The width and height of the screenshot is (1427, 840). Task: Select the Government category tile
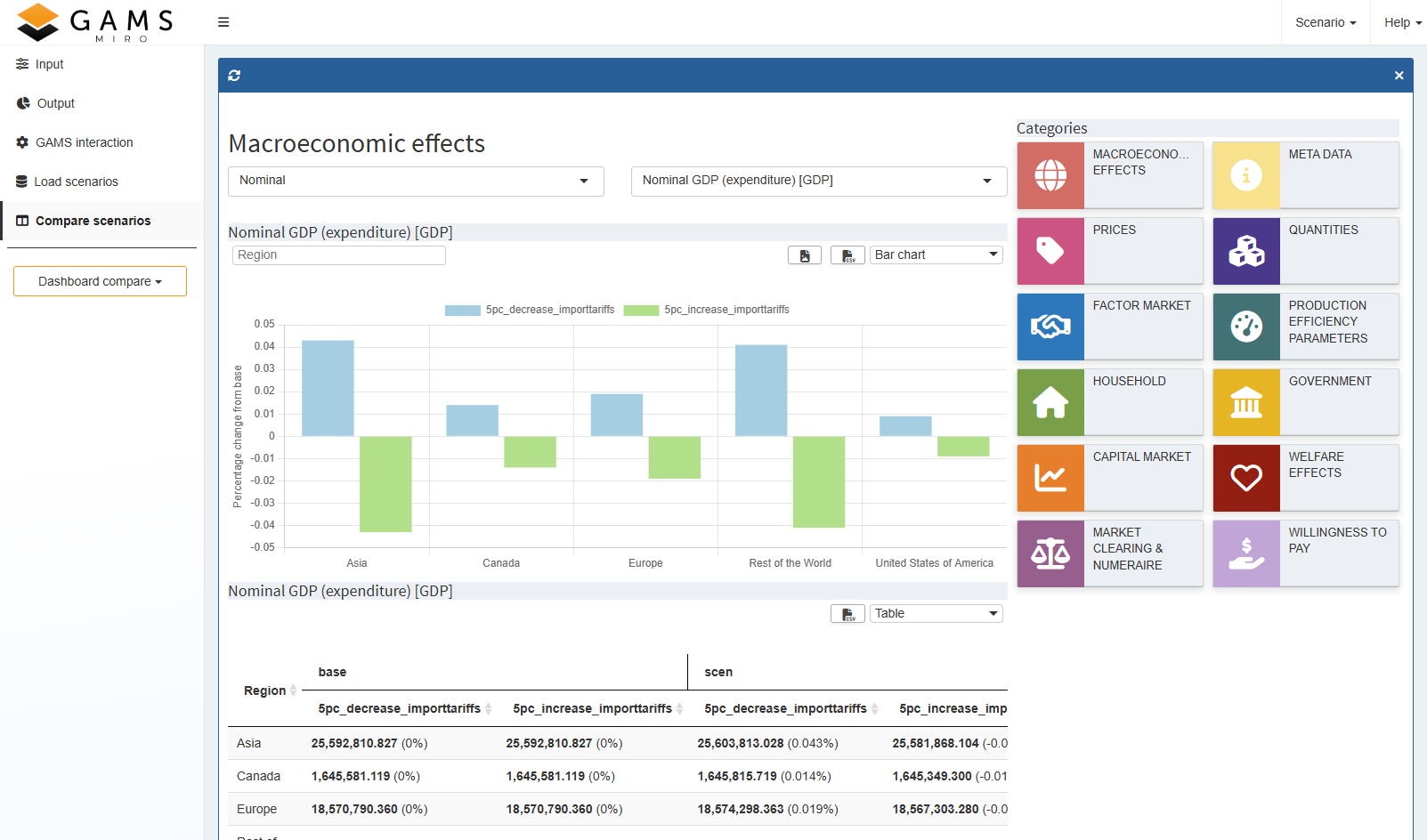tap(1305, 402)
